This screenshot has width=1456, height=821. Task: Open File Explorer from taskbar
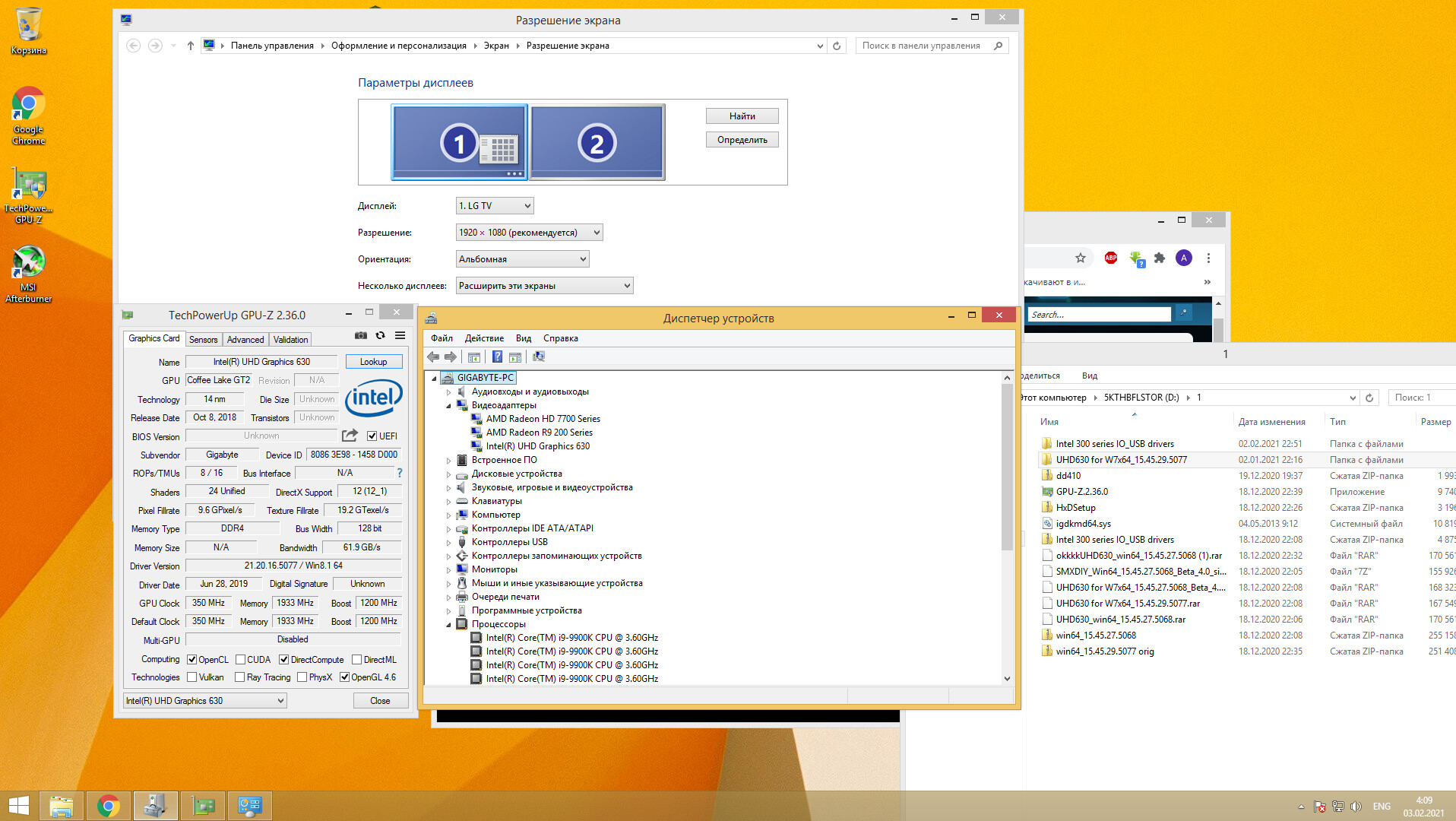pyautogui.click(x=62, y=806)
